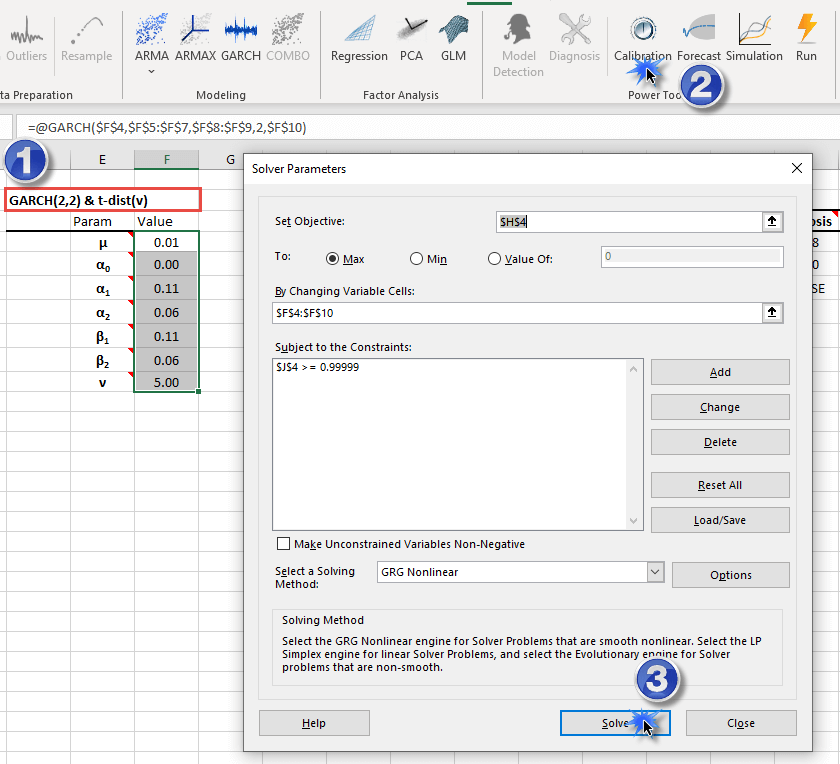The image size is (840, 764).
Task: Open the ARMA dropdown arrow
Action: pos(152,71)
